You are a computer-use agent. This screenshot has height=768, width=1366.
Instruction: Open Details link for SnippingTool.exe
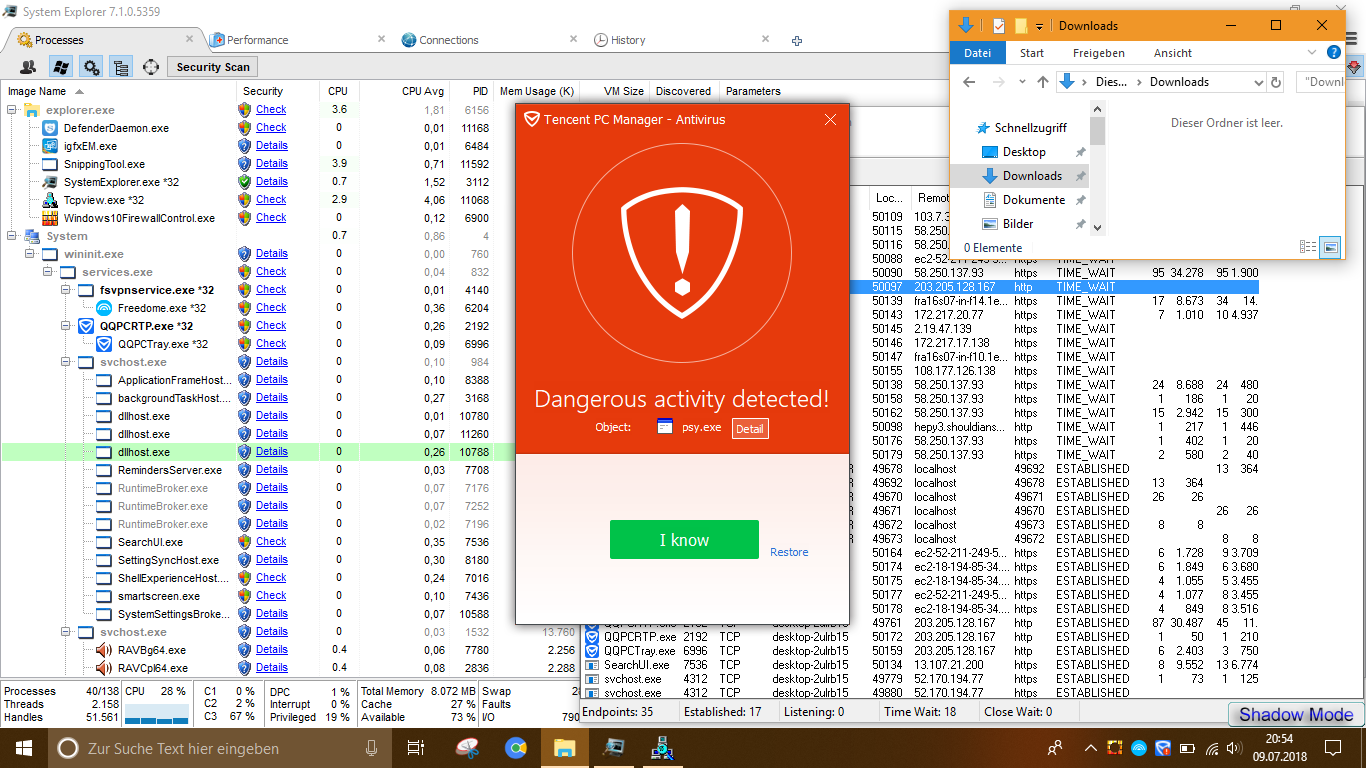click(x=271, y=164)
